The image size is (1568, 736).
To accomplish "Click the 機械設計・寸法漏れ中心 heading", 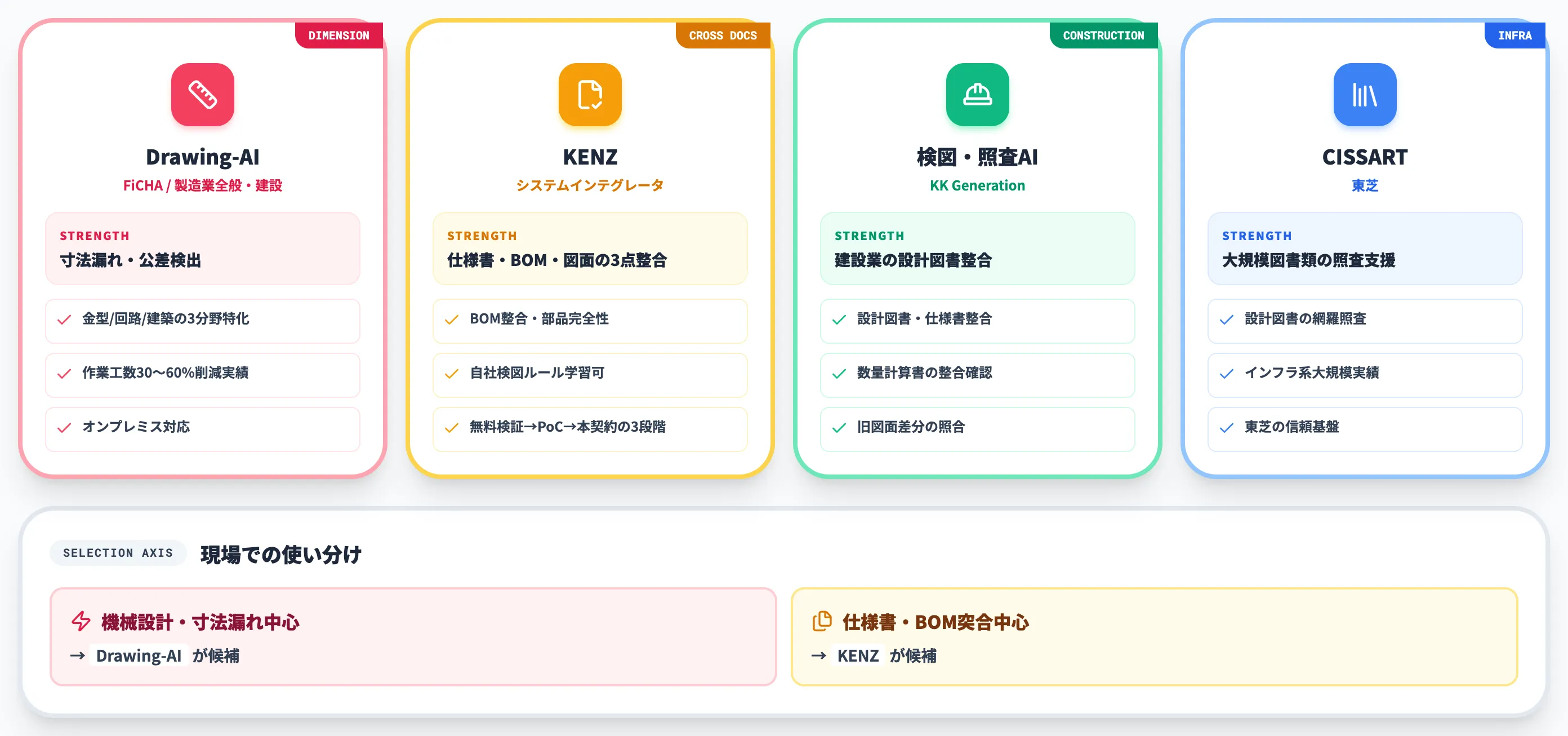I will (199, 622).
